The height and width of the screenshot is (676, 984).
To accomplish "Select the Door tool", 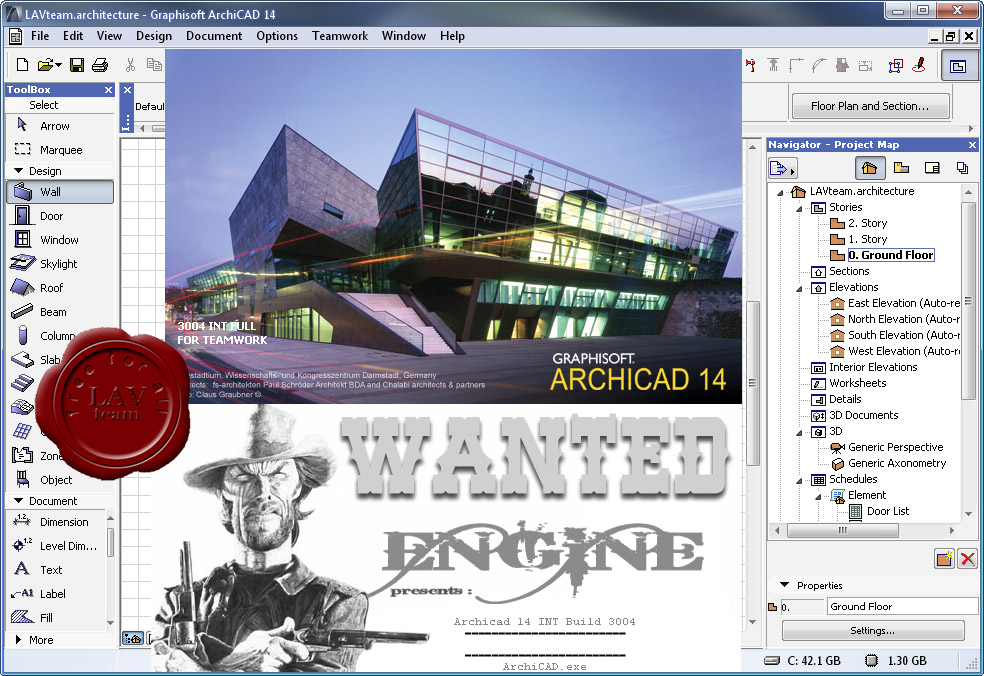I will pyautogui.click(x=60, y=216).
